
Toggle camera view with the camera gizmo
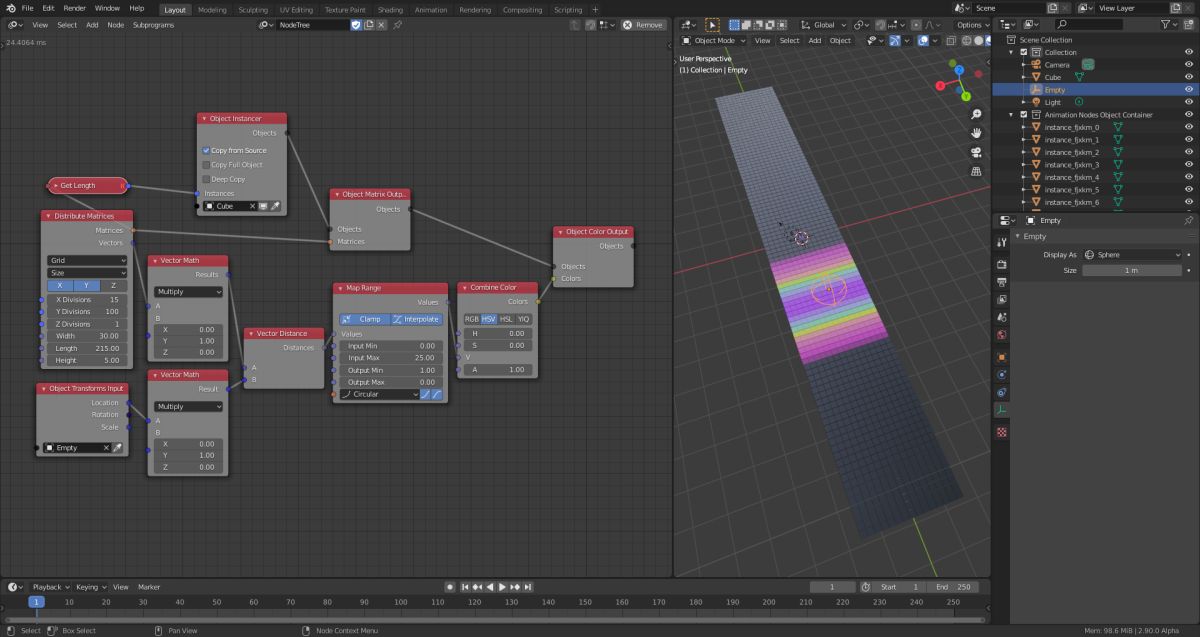pos(975,152)
